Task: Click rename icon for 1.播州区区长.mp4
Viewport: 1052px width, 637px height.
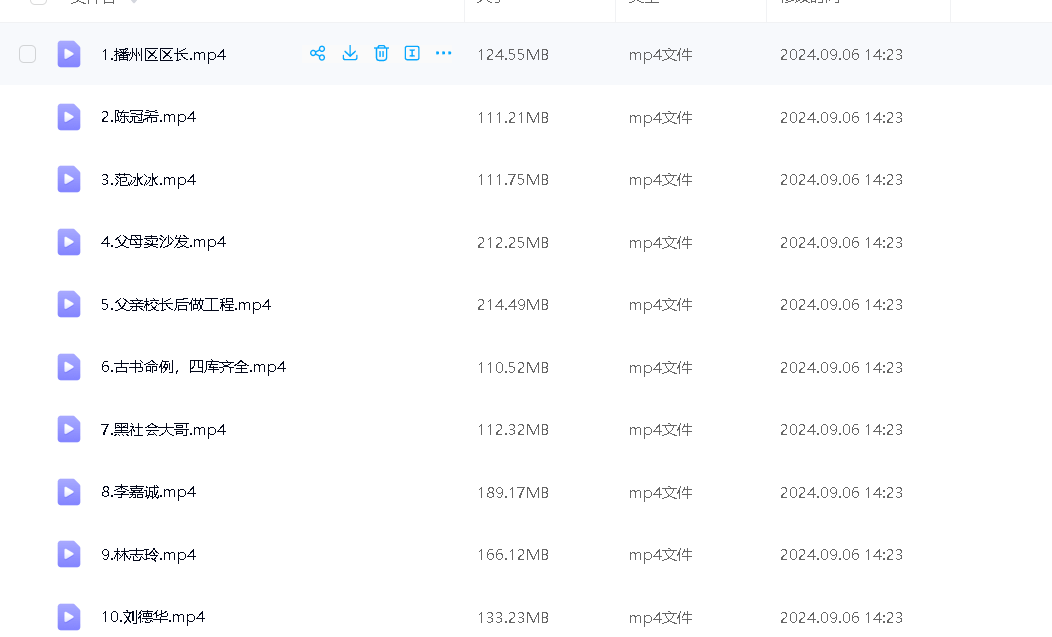Action: 412,54
